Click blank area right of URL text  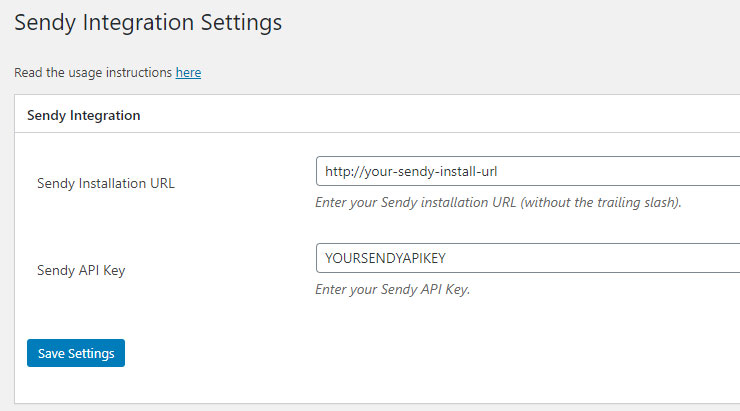click(x=618, y=171)
